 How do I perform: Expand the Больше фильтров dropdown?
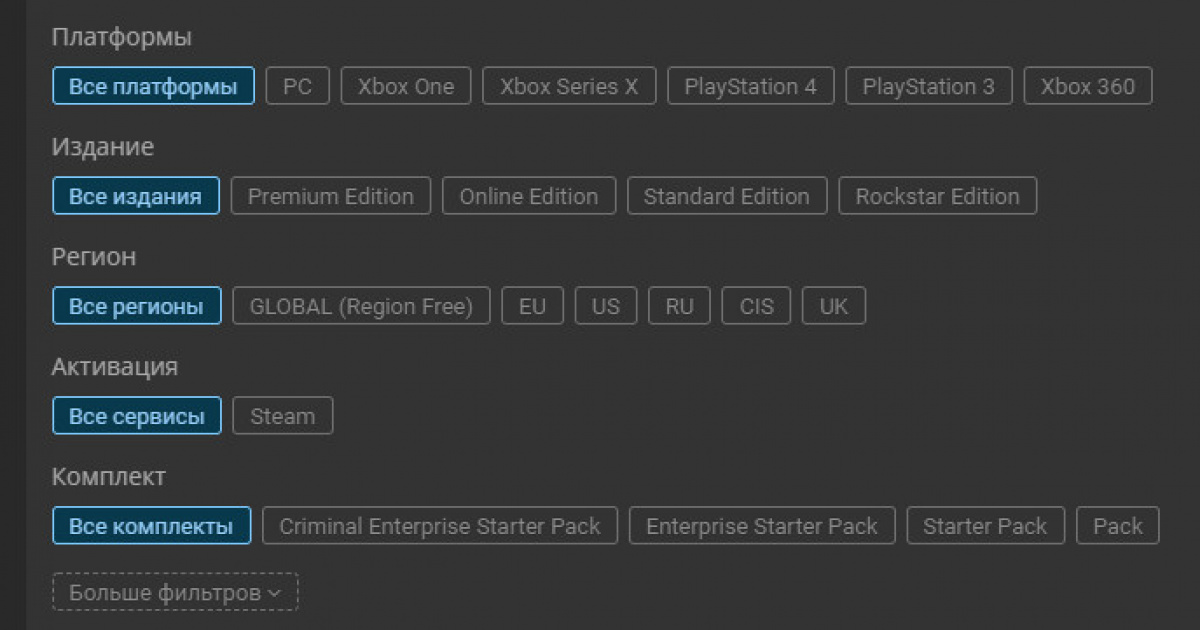click(175, 592)
